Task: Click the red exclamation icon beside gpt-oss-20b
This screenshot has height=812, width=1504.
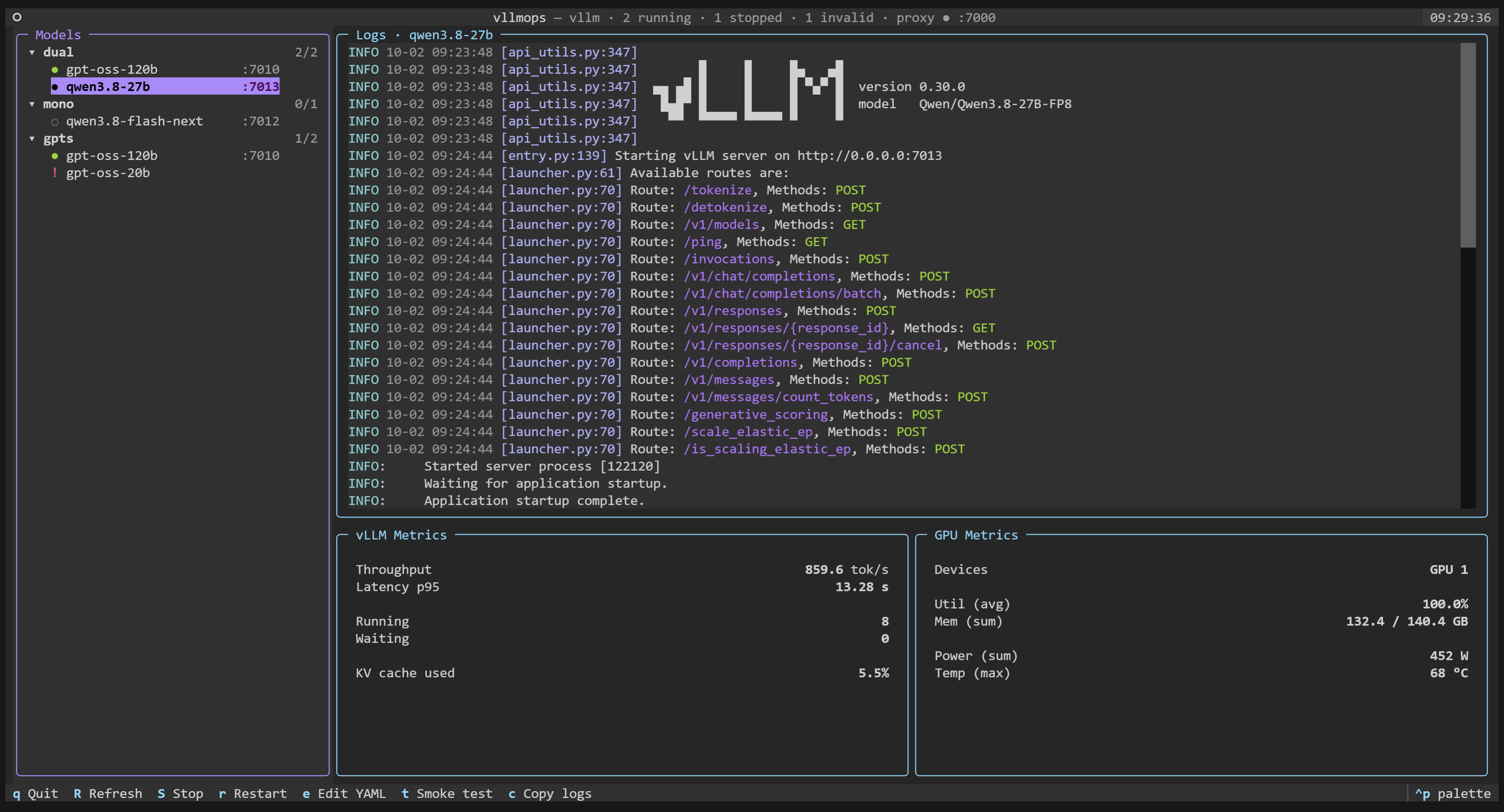Action: (x=55, y=173)
